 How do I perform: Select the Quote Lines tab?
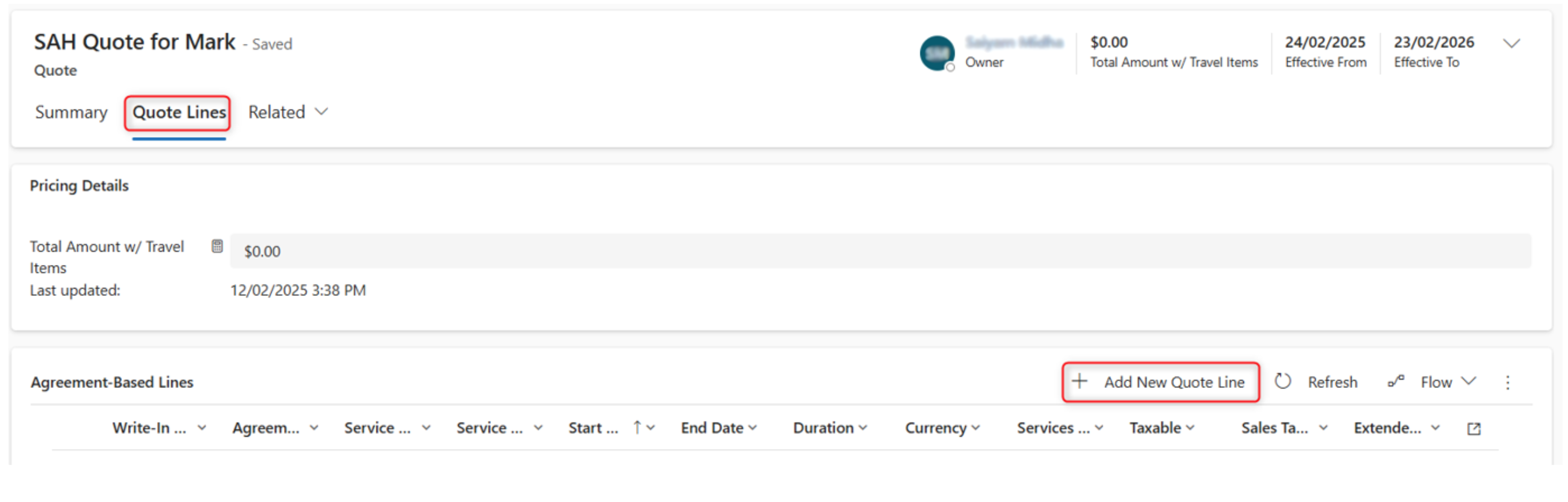[179, 112]
